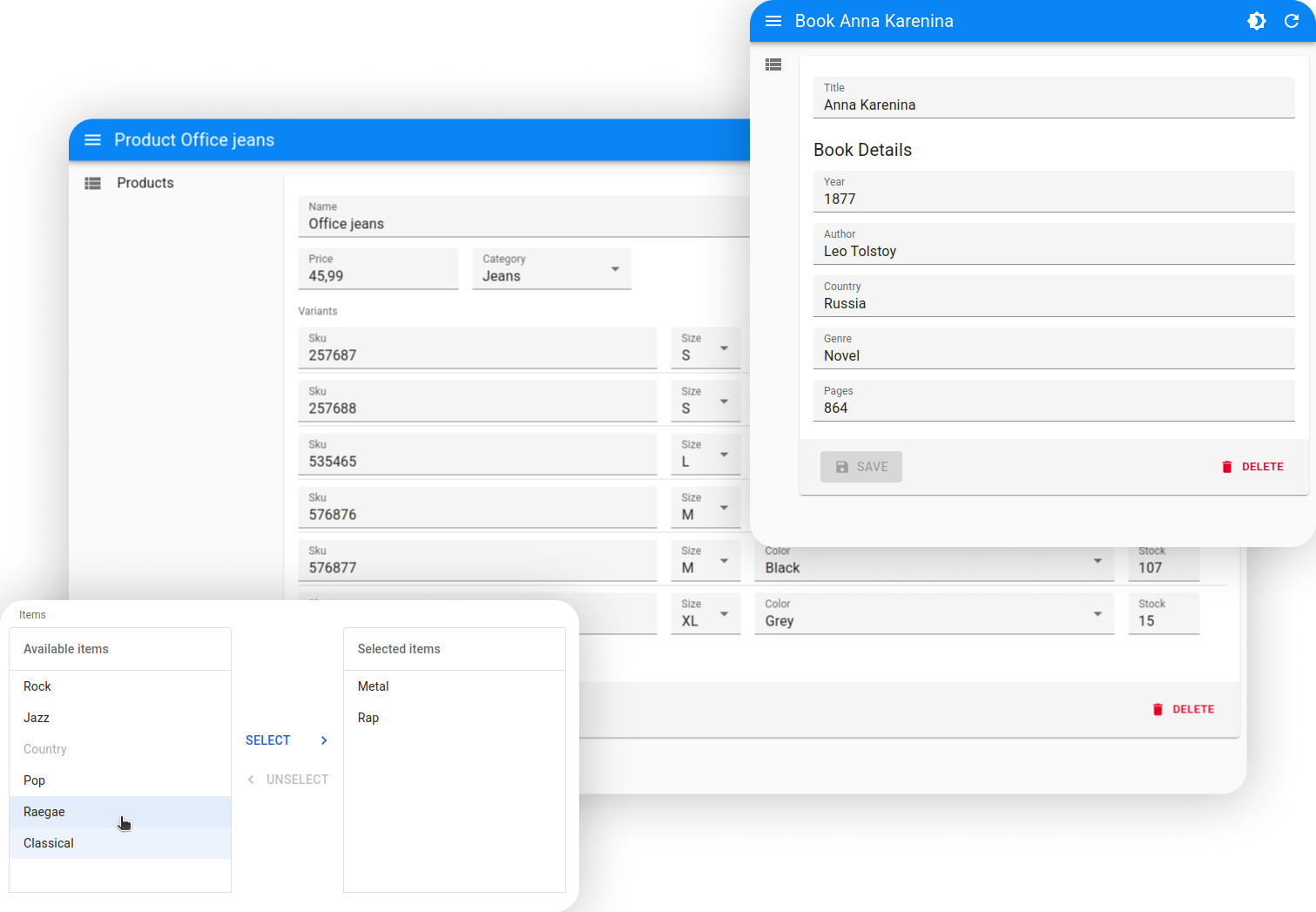
Task: Click disabled Country in Available items
Action: click(120, 749)
